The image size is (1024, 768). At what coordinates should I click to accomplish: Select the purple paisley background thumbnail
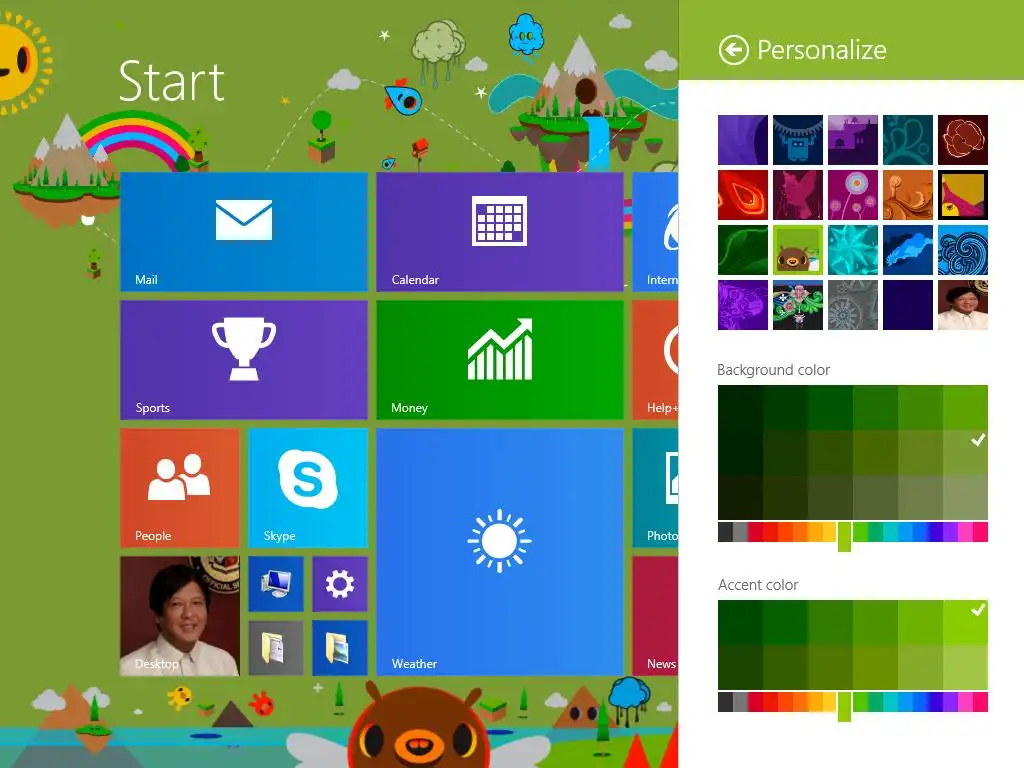click(743, 305)
